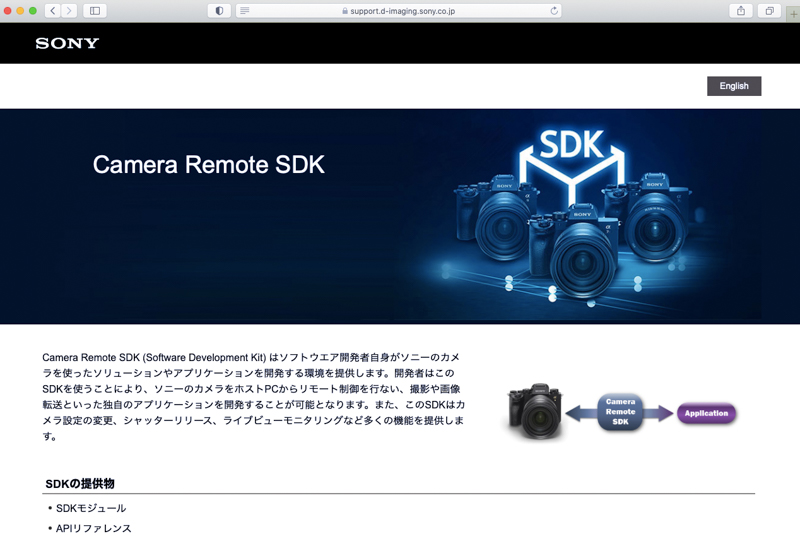Click the lock icon in the address bar

[x=345, y=11]
